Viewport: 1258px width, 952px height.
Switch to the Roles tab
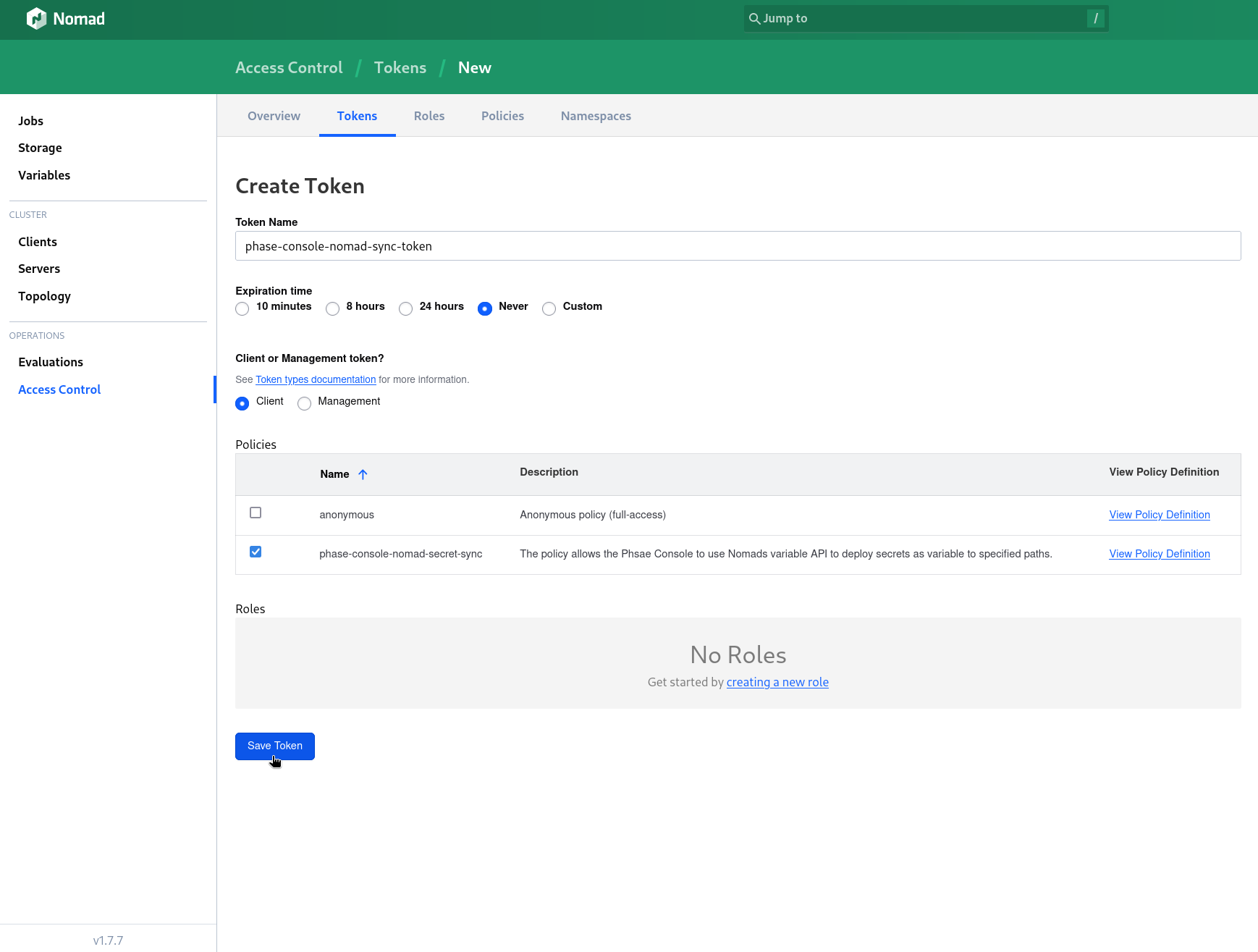[x=429, y=116]
